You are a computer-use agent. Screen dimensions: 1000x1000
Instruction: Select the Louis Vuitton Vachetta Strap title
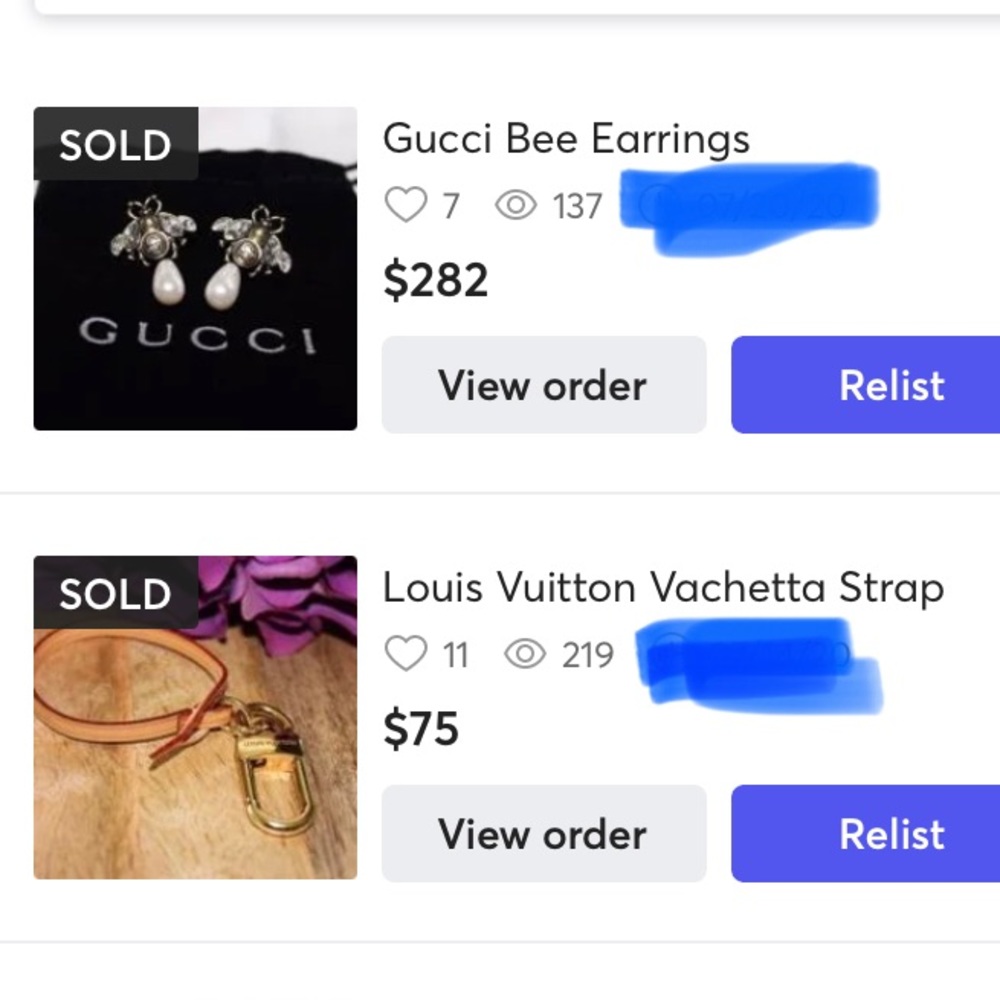(663, 588)
